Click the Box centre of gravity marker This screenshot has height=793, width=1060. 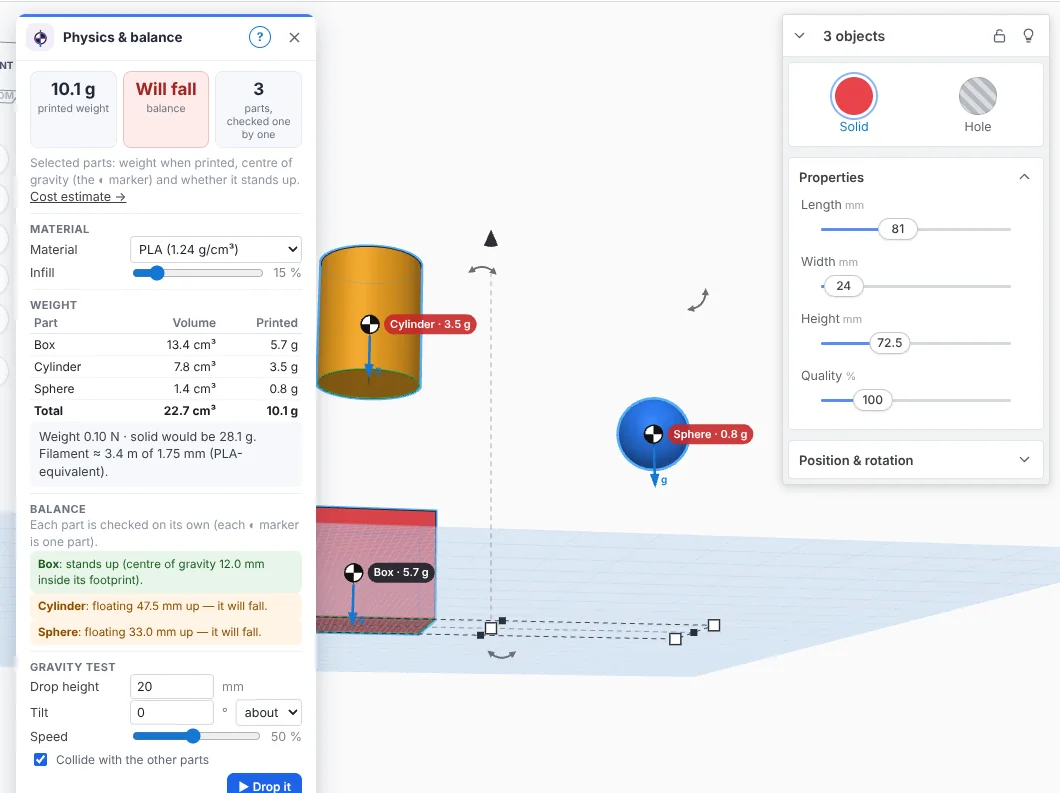click(x=354, y=573)
